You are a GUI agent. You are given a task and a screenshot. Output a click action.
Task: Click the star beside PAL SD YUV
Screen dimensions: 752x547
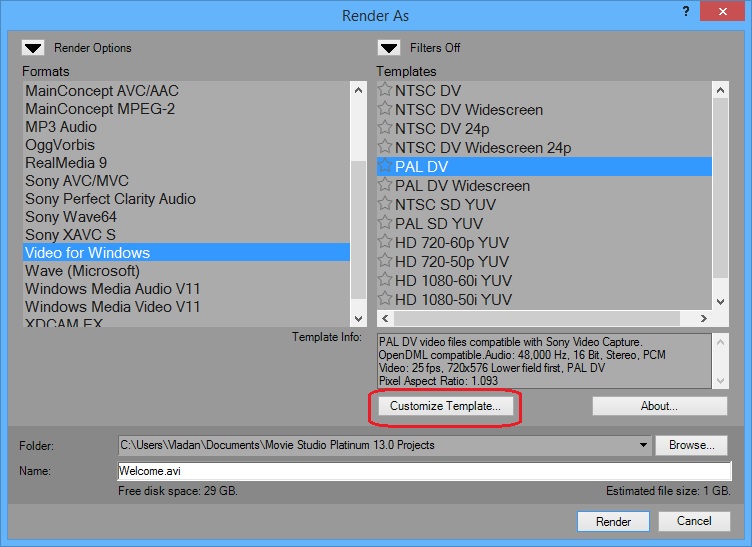coord(385,224)
